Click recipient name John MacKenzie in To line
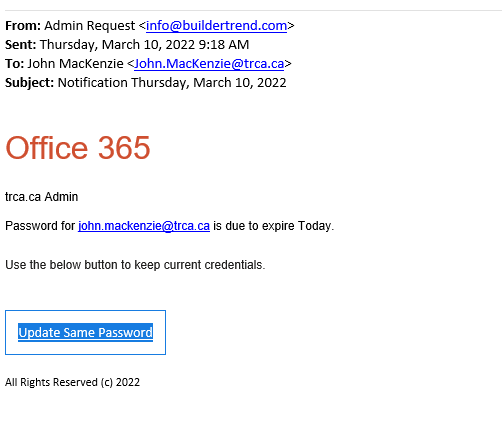This screenshot has height=423, width=502. click(75, 64)
